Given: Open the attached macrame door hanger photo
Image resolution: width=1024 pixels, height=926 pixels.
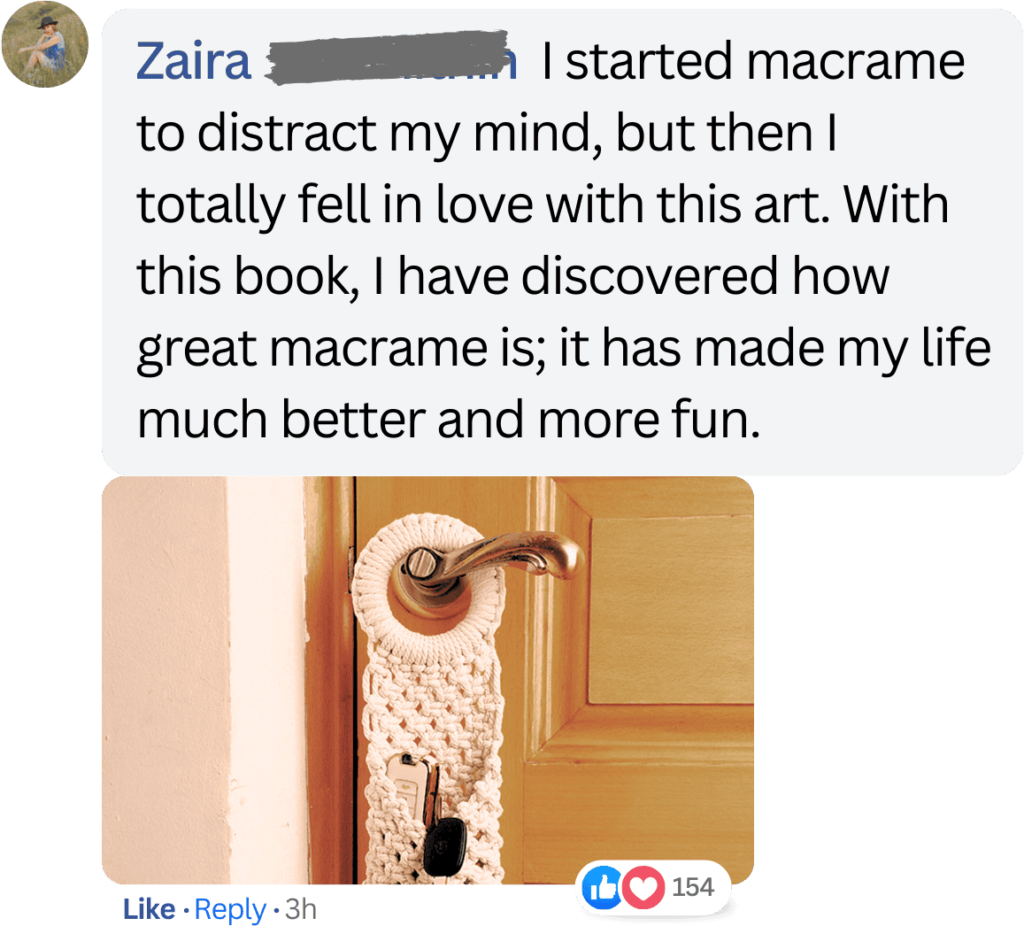Looking at the screenshot, I should [x=428, y=680].
